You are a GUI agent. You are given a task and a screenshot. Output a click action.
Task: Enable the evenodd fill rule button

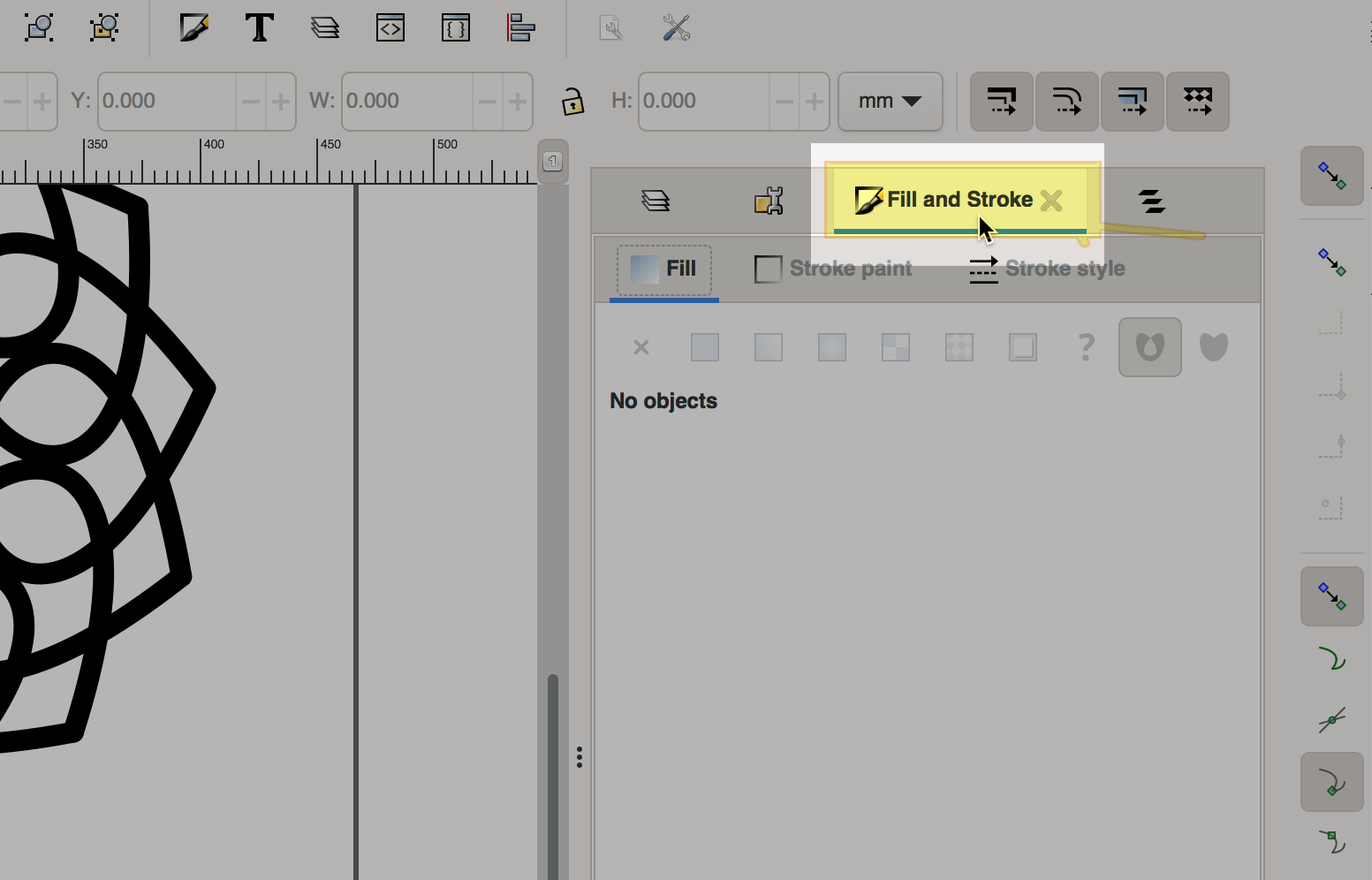click(1149, 347)
